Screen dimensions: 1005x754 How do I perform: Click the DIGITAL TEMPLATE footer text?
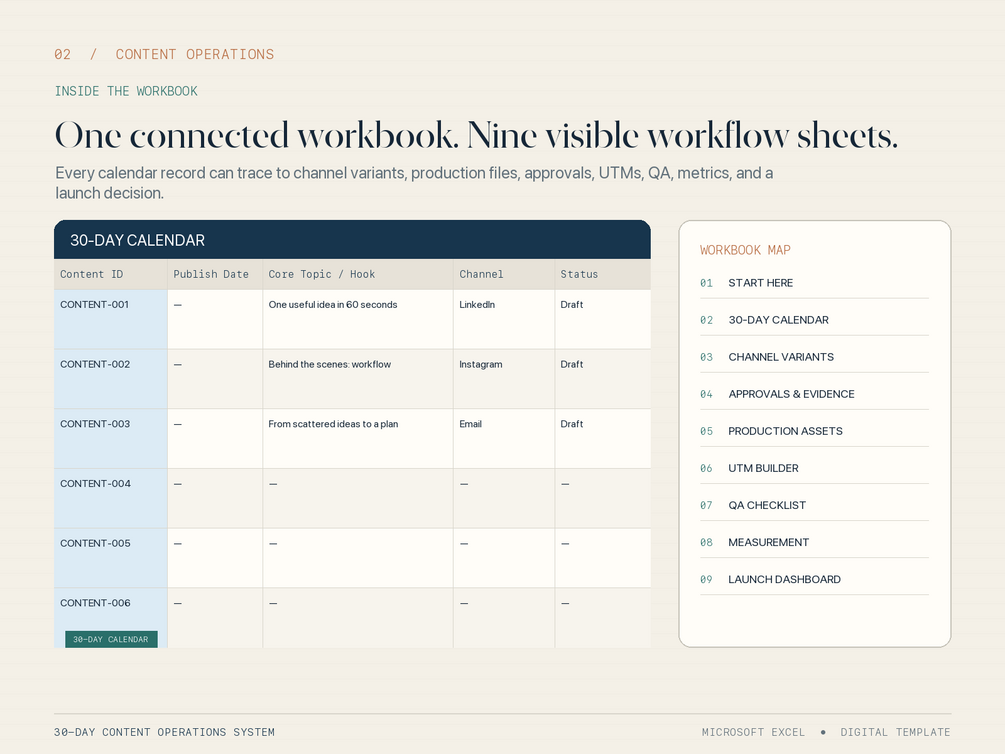895,732
